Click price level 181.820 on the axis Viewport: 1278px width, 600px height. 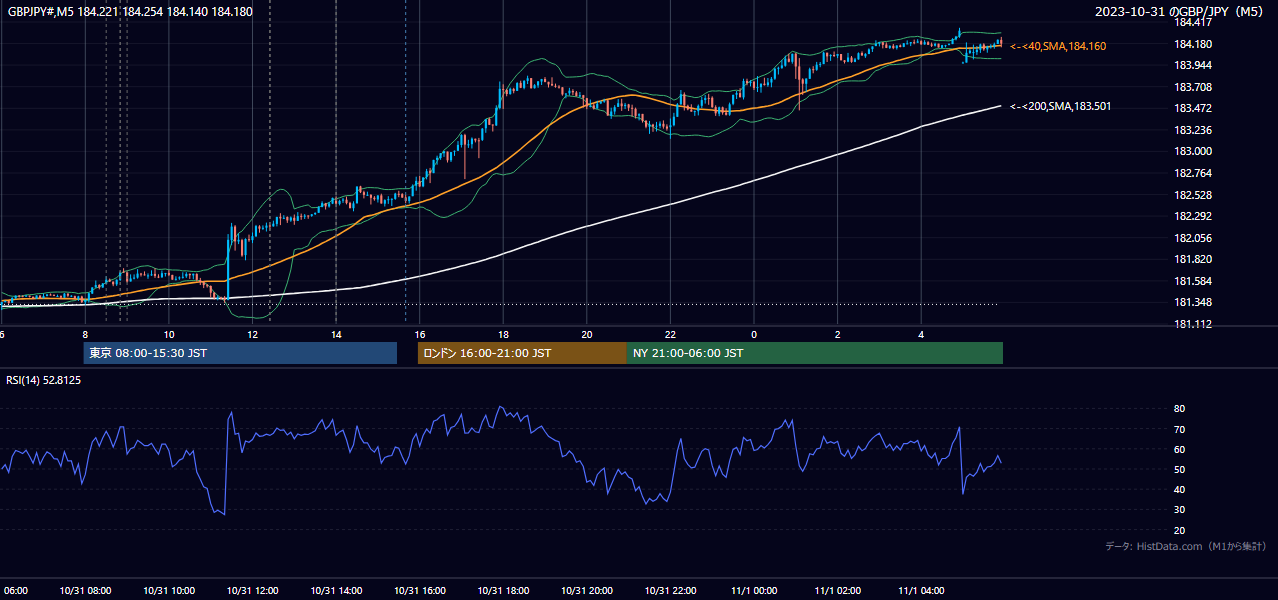point(1192,259)
